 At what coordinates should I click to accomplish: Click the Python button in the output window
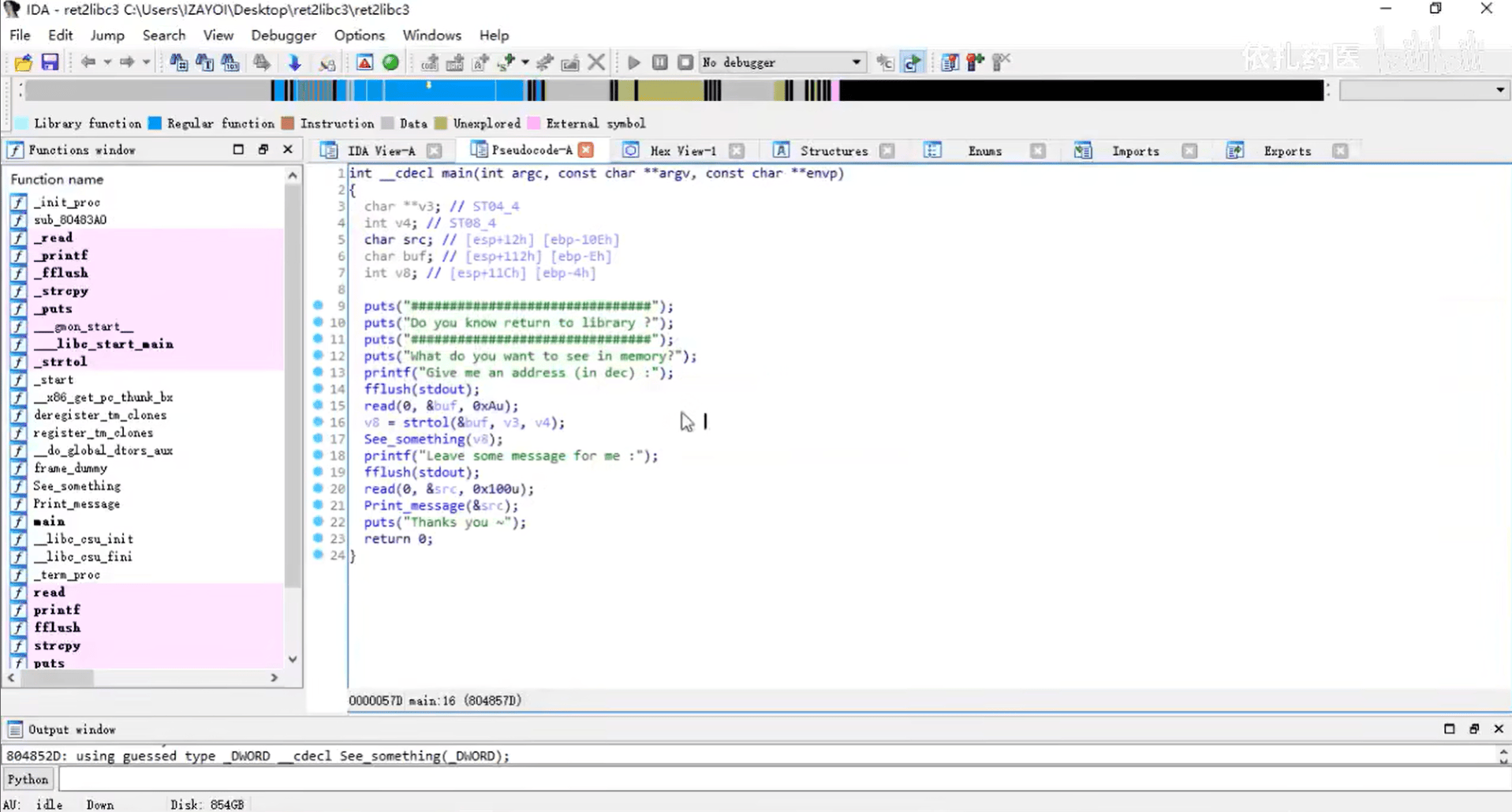[28, 780]
